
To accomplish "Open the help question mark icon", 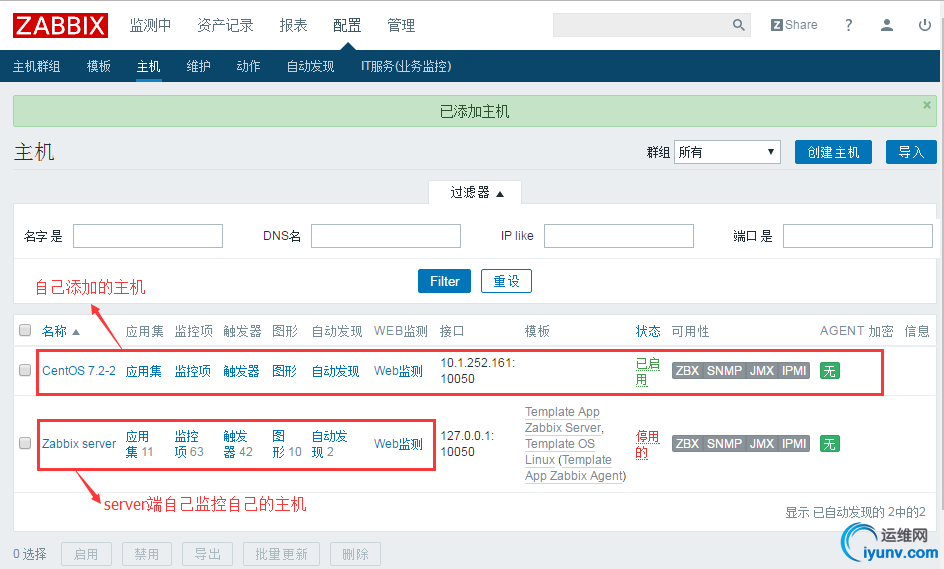I will (848, 25).
